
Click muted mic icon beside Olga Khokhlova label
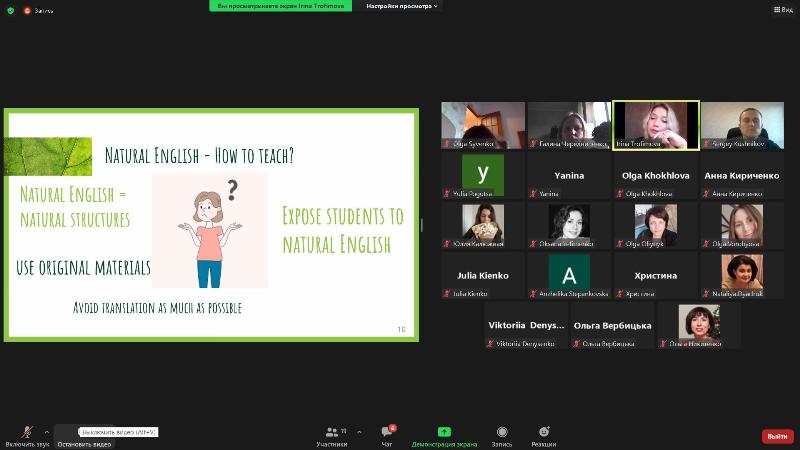(619, 194)
